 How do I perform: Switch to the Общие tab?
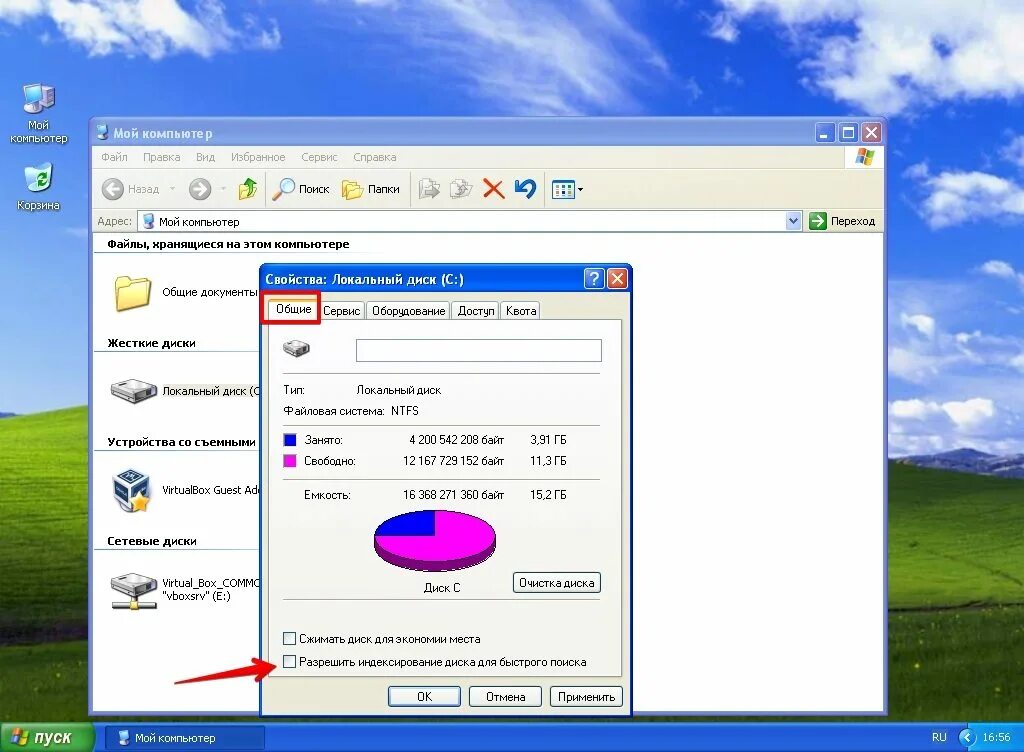[x=293, y=309]
